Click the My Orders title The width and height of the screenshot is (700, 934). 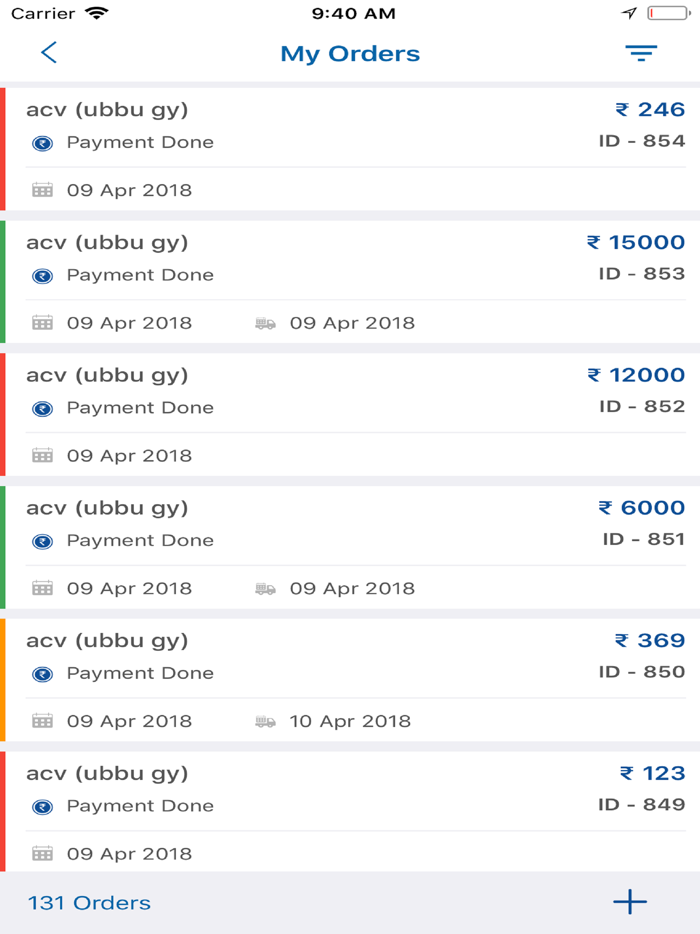pos(350,54)
